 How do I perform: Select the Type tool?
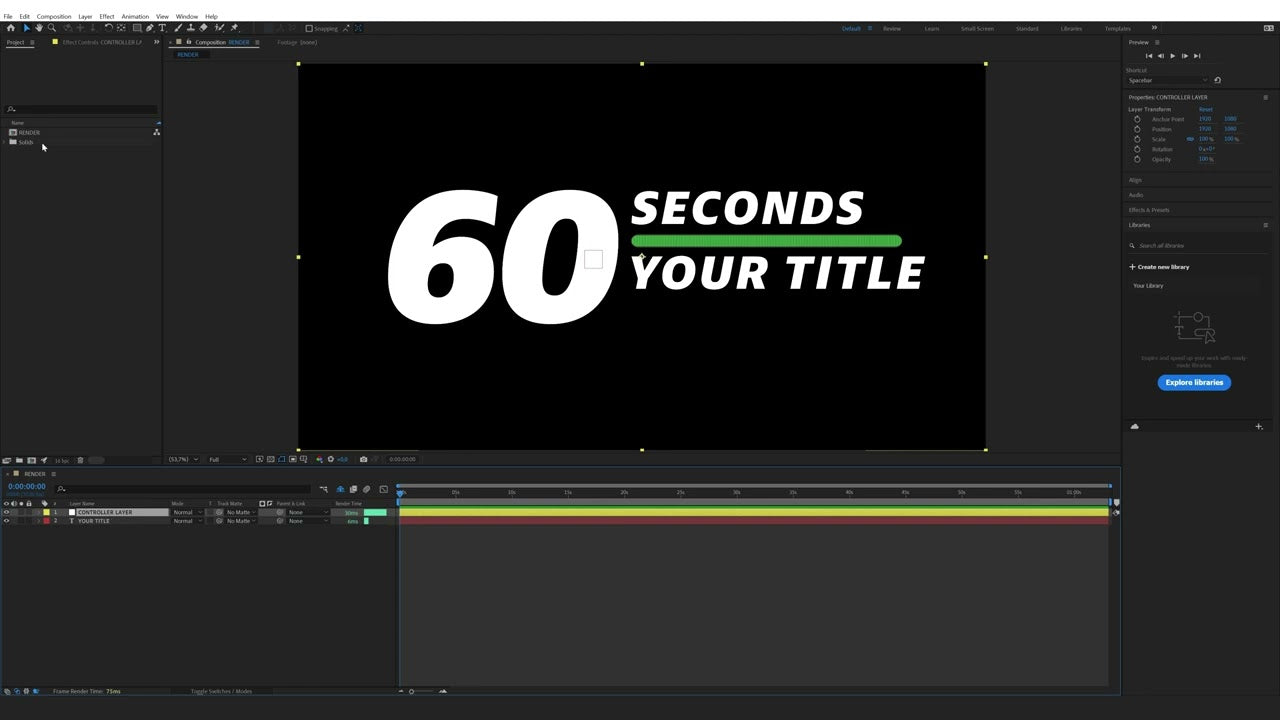163,28
